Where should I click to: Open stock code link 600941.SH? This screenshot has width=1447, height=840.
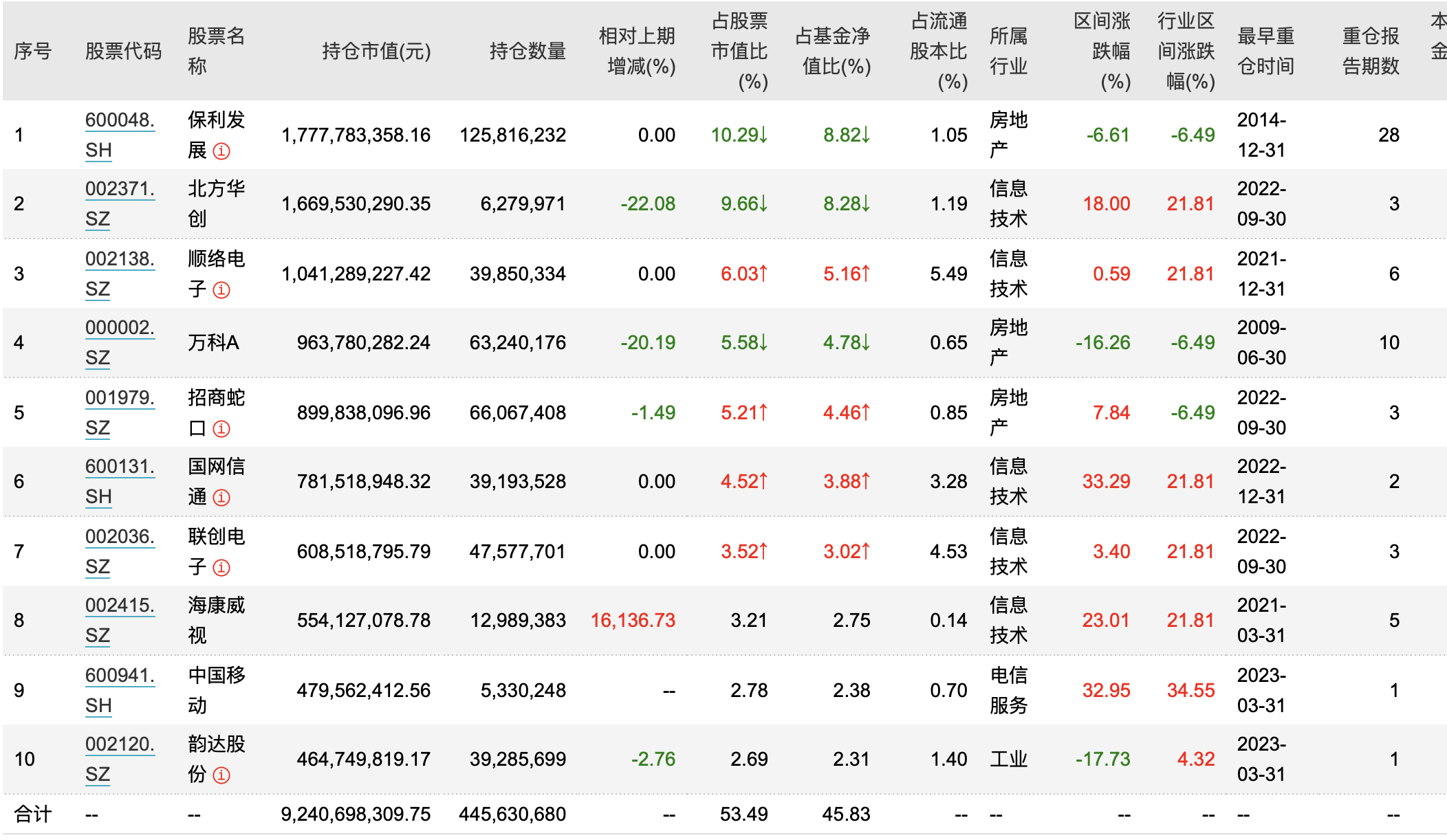[x=120, y=690]
